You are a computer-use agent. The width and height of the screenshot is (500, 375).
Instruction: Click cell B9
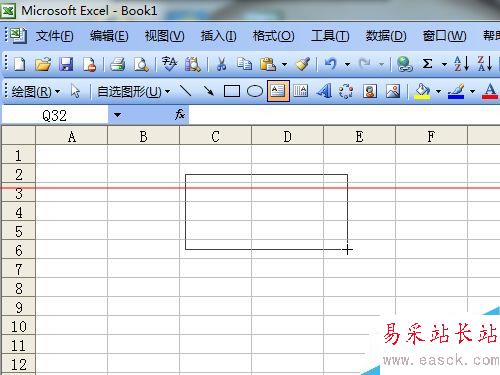(143, 307)
